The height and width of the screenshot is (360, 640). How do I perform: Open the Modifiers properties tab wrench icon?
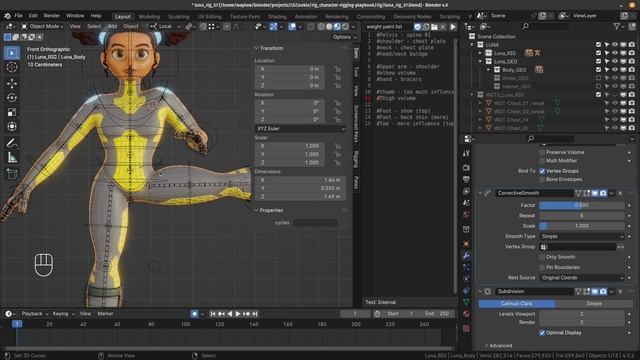click(x=466, y=256)
